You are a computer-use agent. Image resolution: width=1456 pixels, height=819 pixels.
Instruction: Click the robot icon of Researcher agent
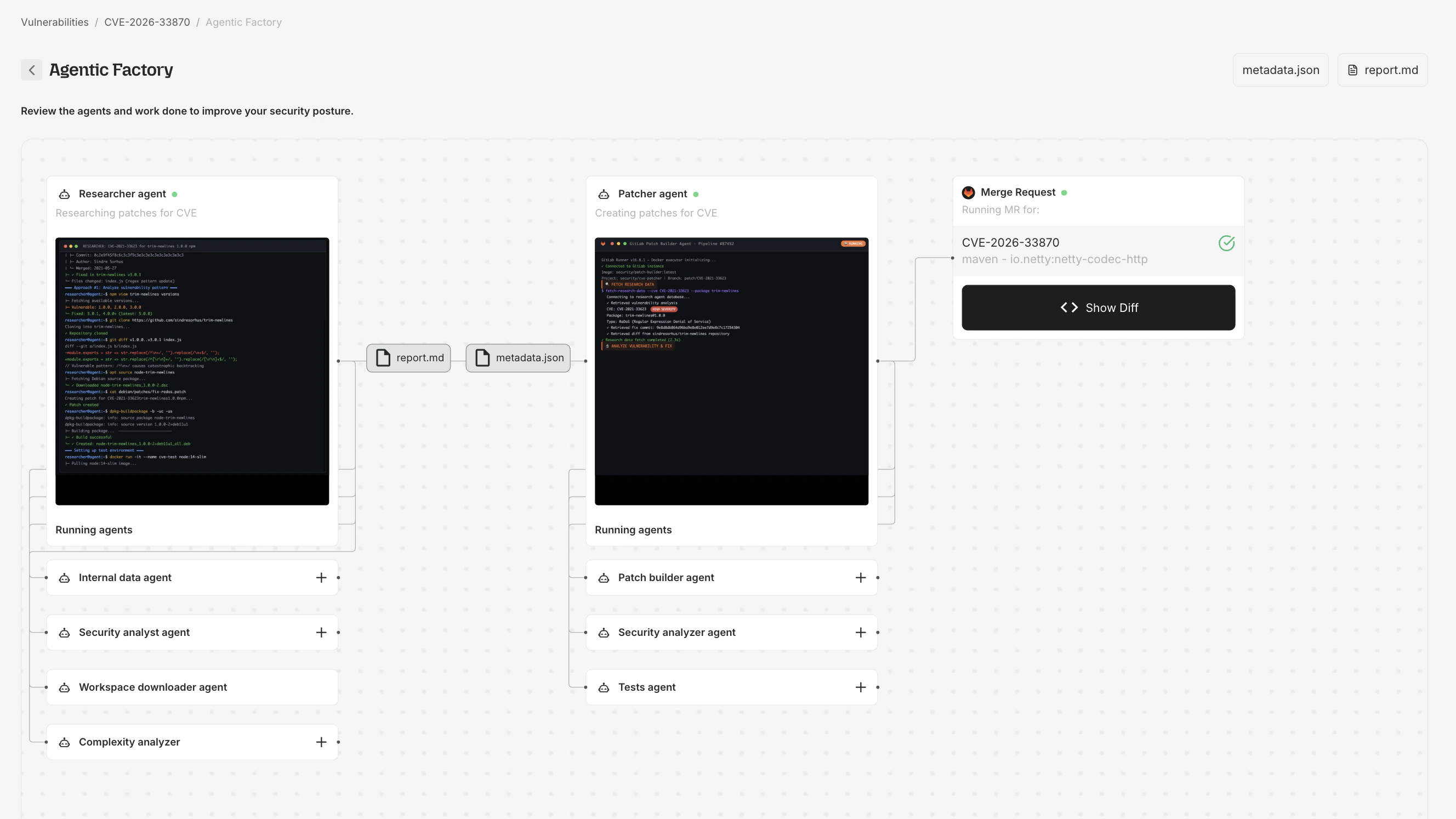pos(65,195)
